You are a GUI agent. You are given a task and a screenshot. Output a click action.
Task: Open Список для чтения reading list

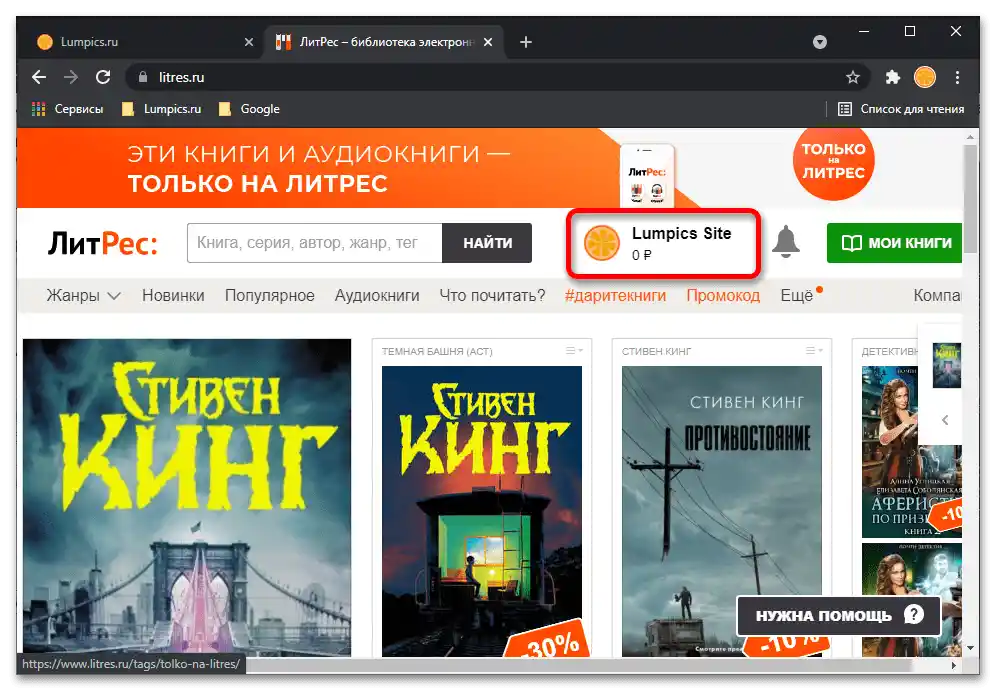coord(901,109)
